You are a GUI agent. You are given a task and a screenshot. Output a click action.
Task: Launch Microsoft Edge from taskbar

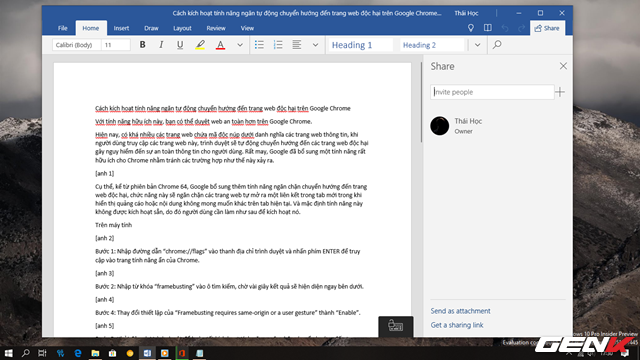click(78, 353)
